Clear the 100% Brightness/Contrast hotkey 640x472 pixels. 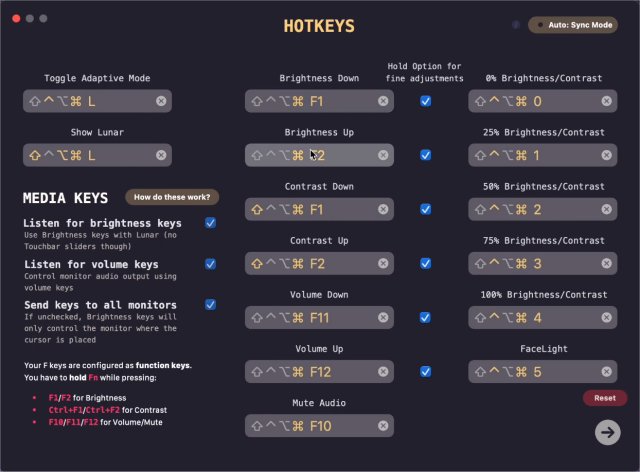pyautogui.click(x=608, y=317)
